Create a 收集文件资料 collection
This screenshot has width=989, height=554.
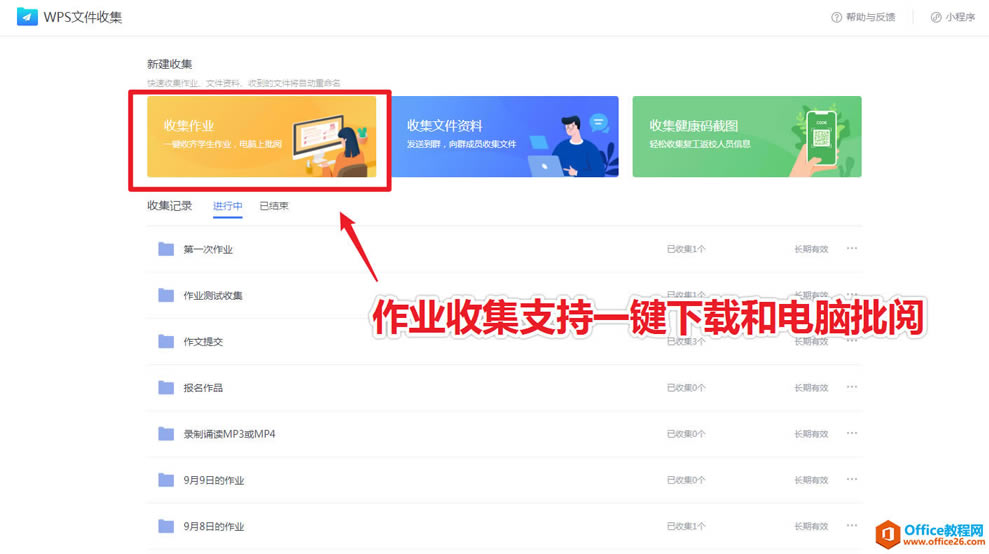coord(505,136)
